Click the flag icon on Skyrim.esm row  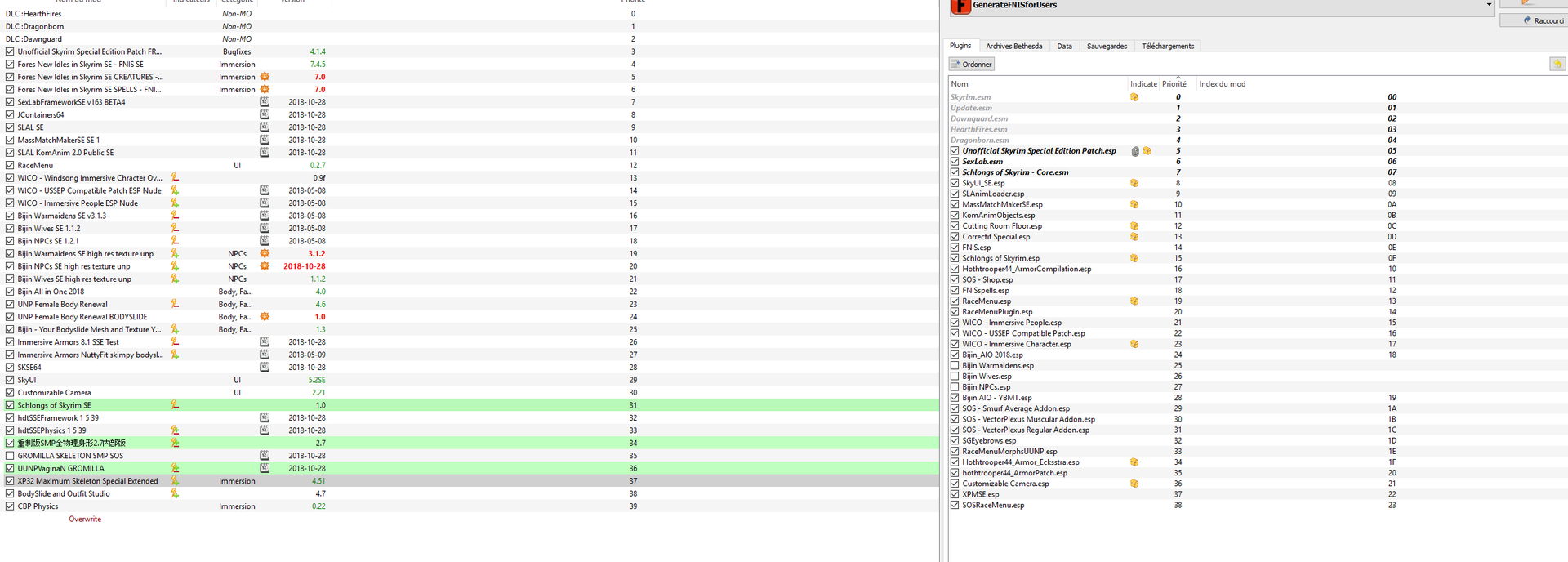coord(1134,97)
